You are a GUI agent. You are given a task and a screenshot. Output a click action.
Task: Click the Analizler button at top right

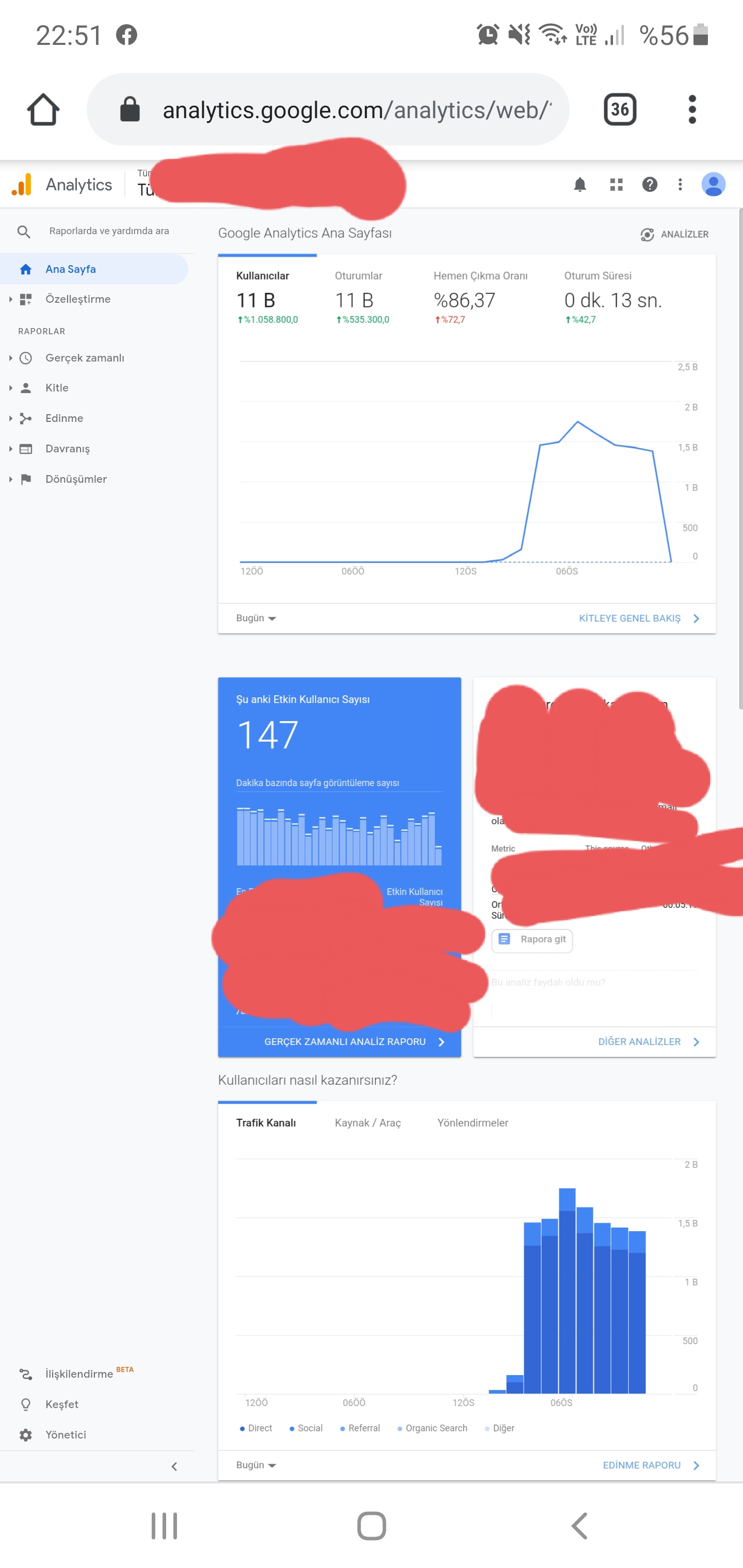[x=674, y=234]
